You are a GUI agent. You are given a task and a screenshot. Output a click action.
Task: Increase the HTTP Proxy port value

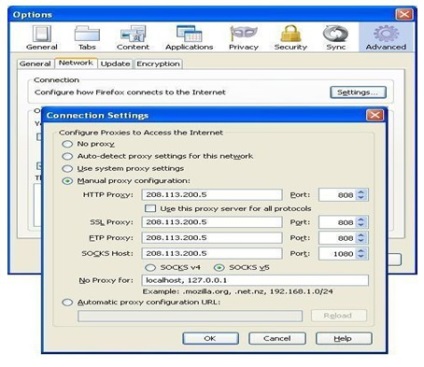point(361,192)
